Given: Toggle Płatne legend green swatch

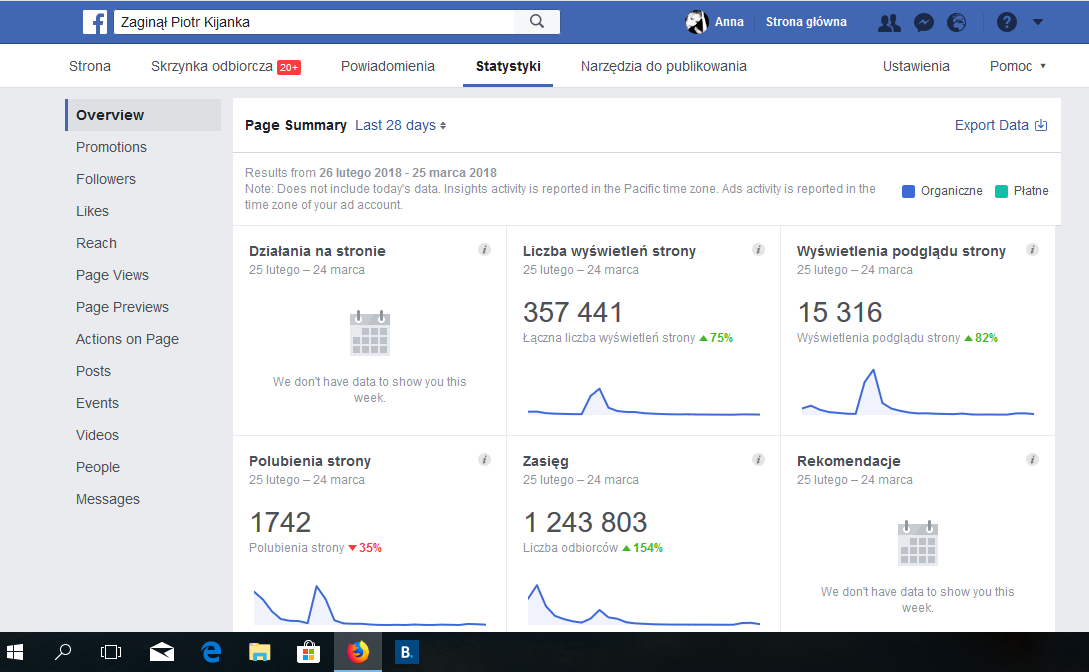Looking at the screenshot, I should 1002,191.
